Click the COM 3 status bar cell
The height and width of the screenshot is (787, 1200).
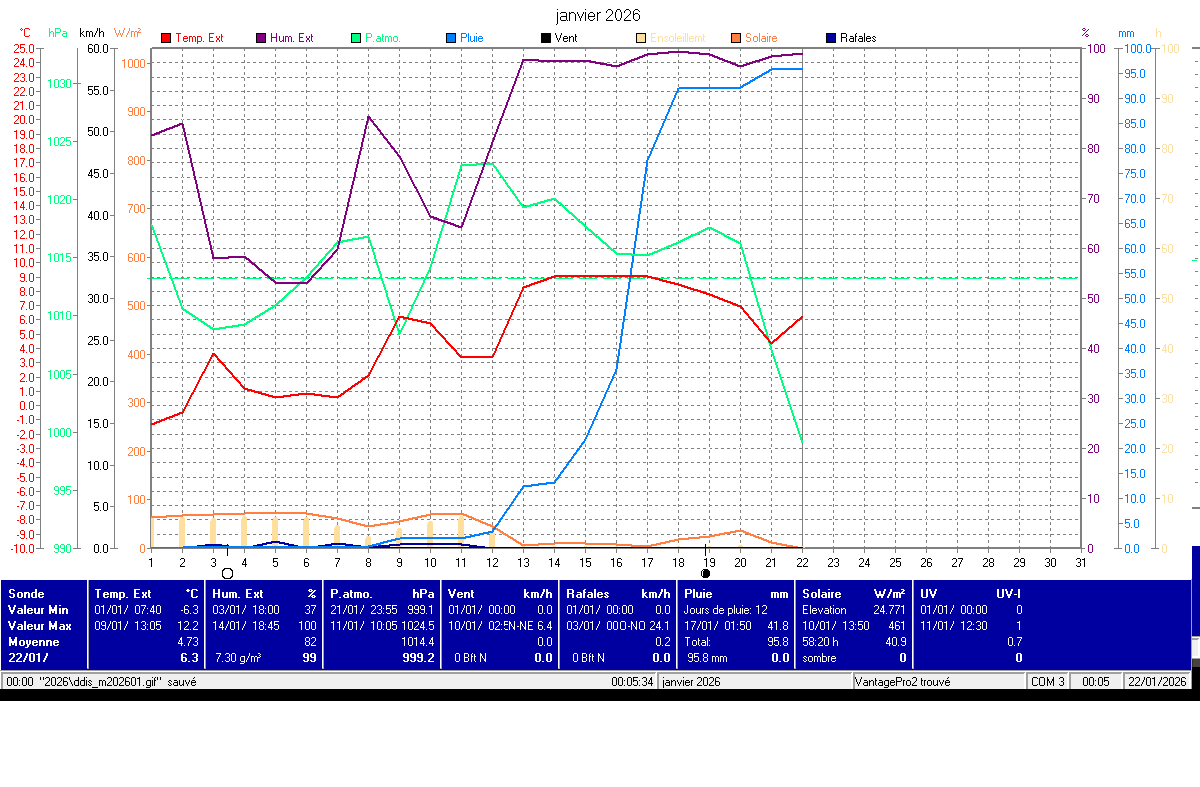pyautogui.click(x=1049, y=681)
